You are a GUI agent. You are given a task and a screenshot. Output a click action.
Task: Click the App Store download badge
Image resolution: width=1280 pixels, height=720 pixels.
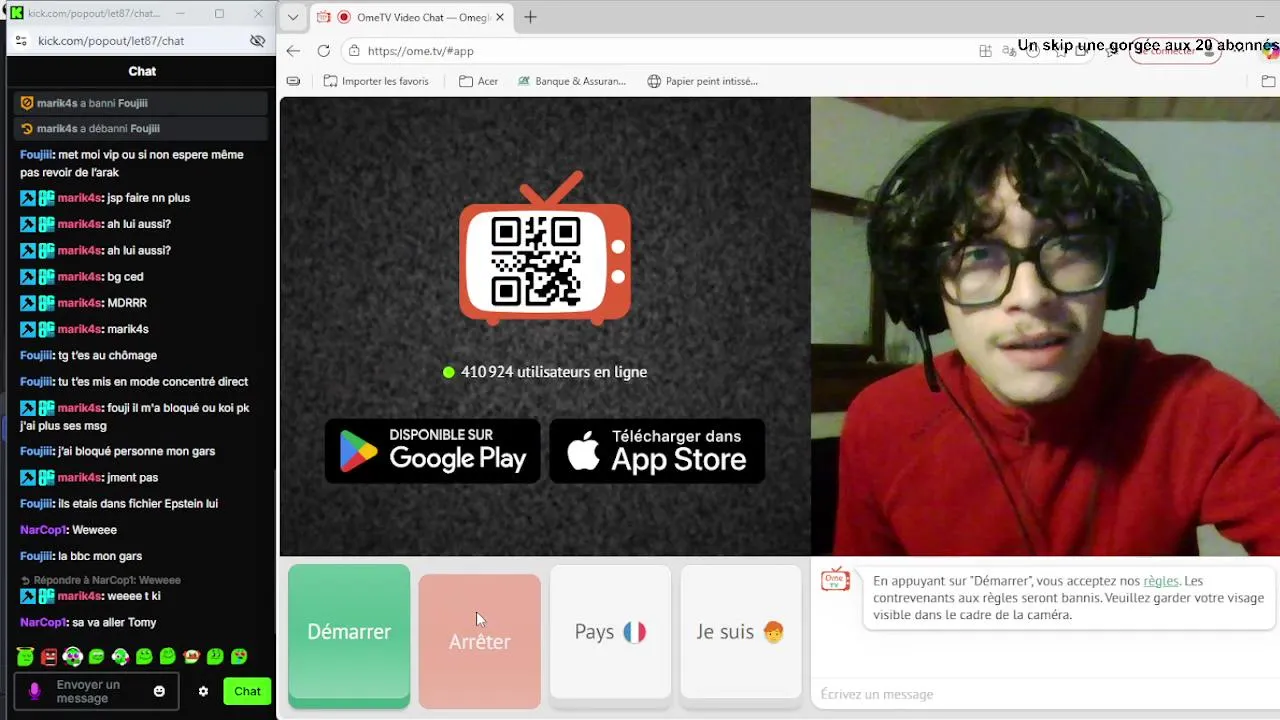(x=657, y=451)
